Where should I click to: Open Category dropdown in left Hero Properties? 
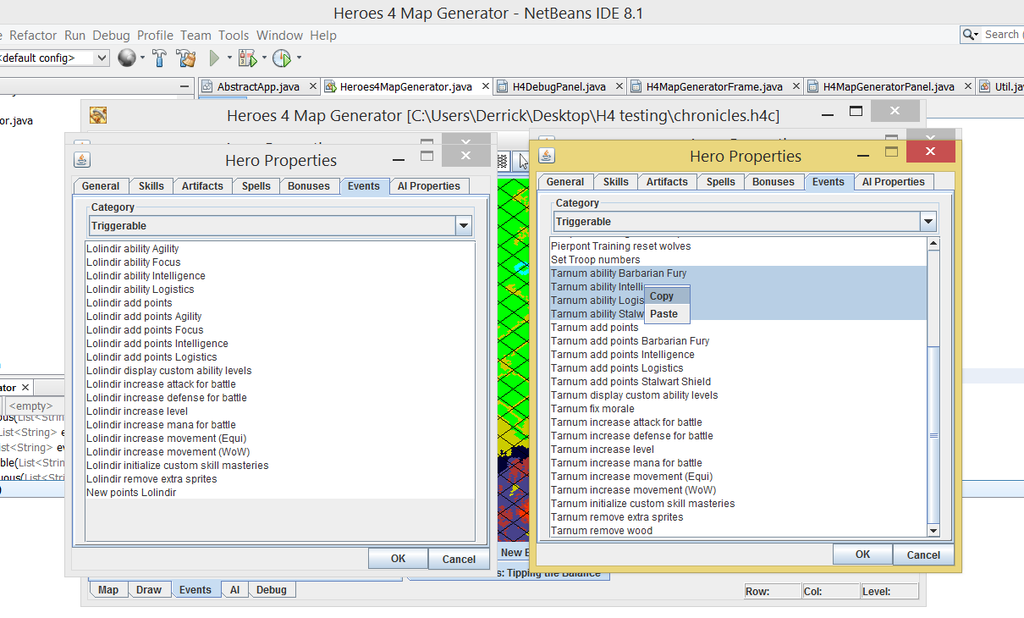pos(463,226)
